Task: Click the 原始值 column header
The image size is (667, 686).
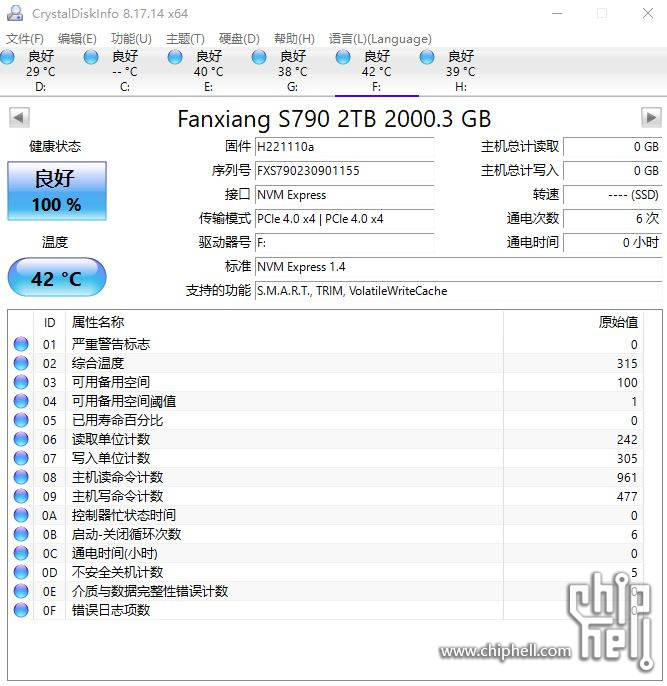Action: point(573,323)
